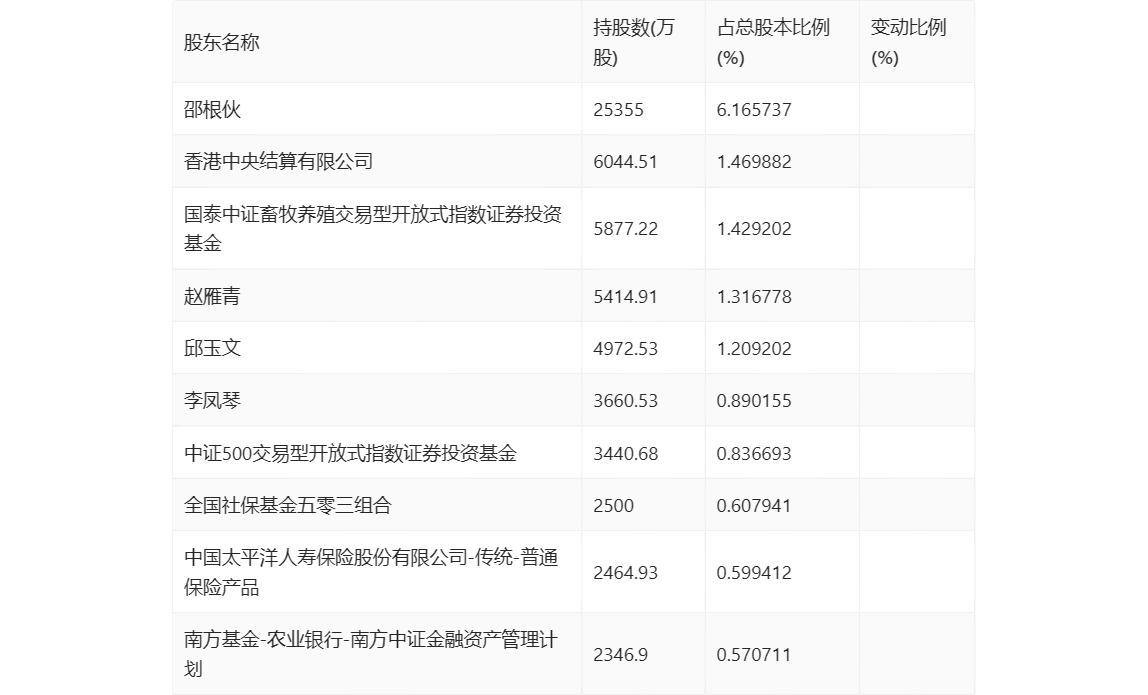1148x695 pixels.
Task: Select 南方基金-农业银行 asset management plan name
Action: coord(370,654)
